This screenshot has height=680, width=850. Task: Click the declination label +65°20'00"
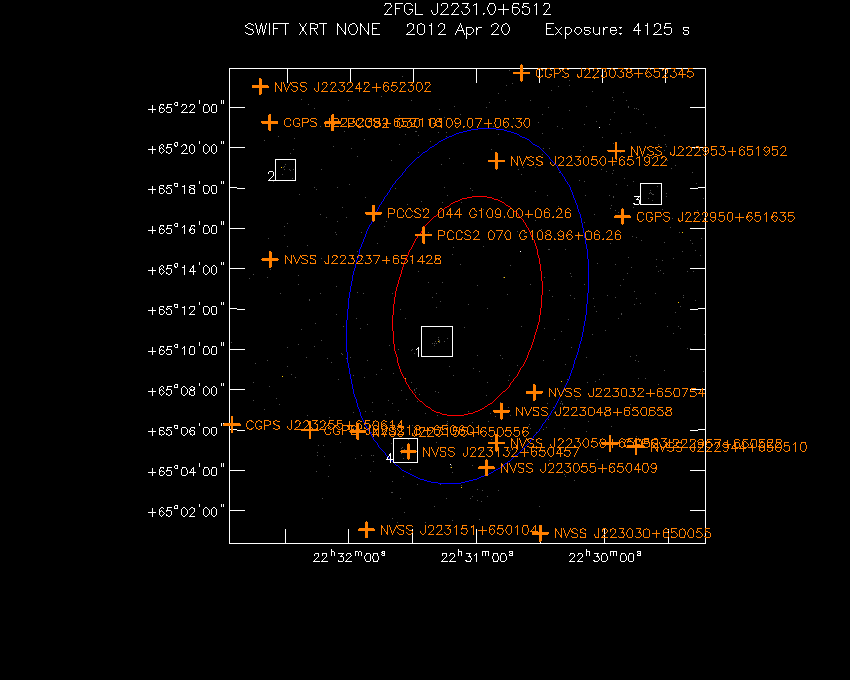tap(186, 149)
